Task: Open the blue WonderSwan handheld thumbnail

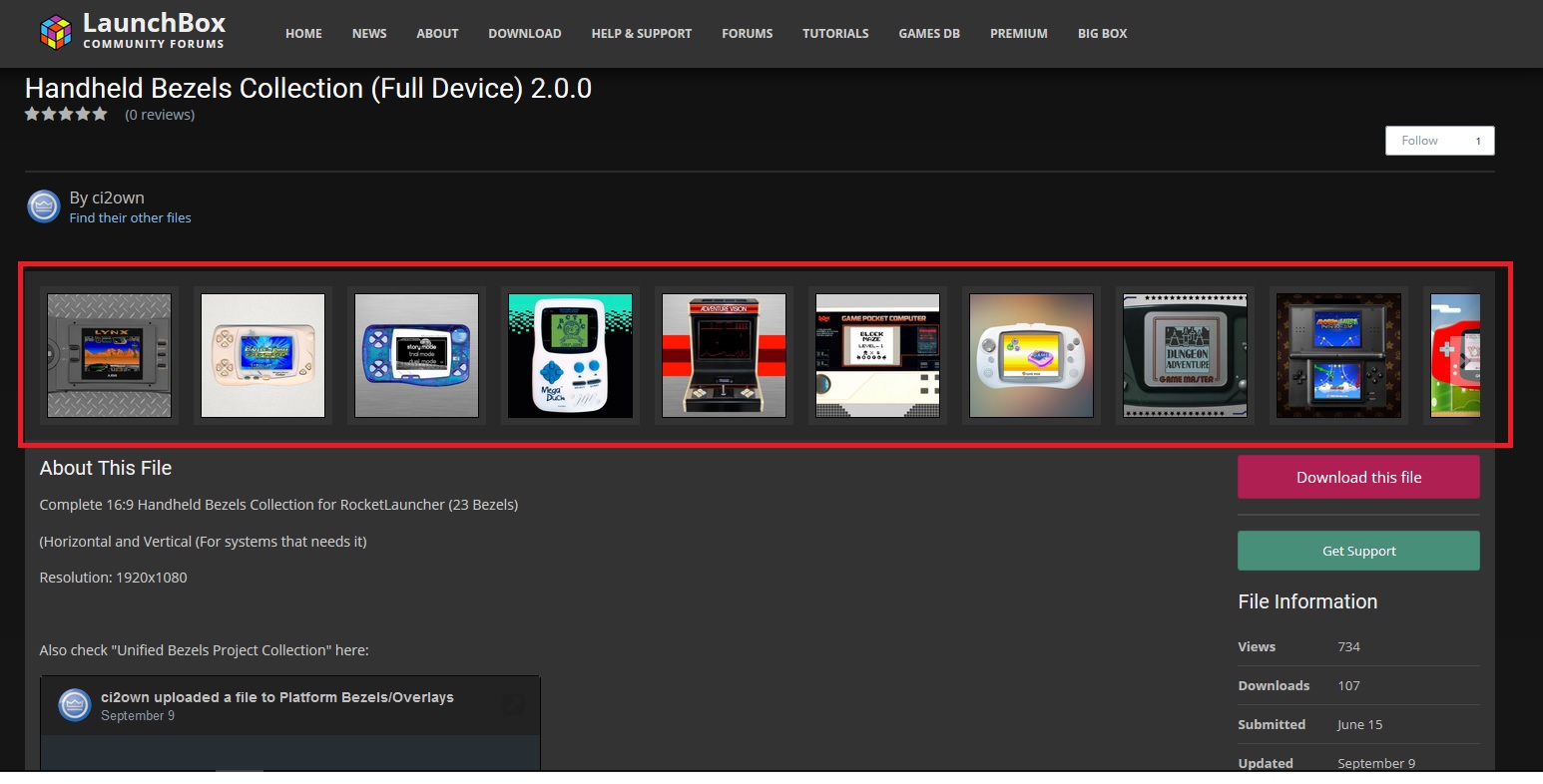Action: click(x=416, y=355)
